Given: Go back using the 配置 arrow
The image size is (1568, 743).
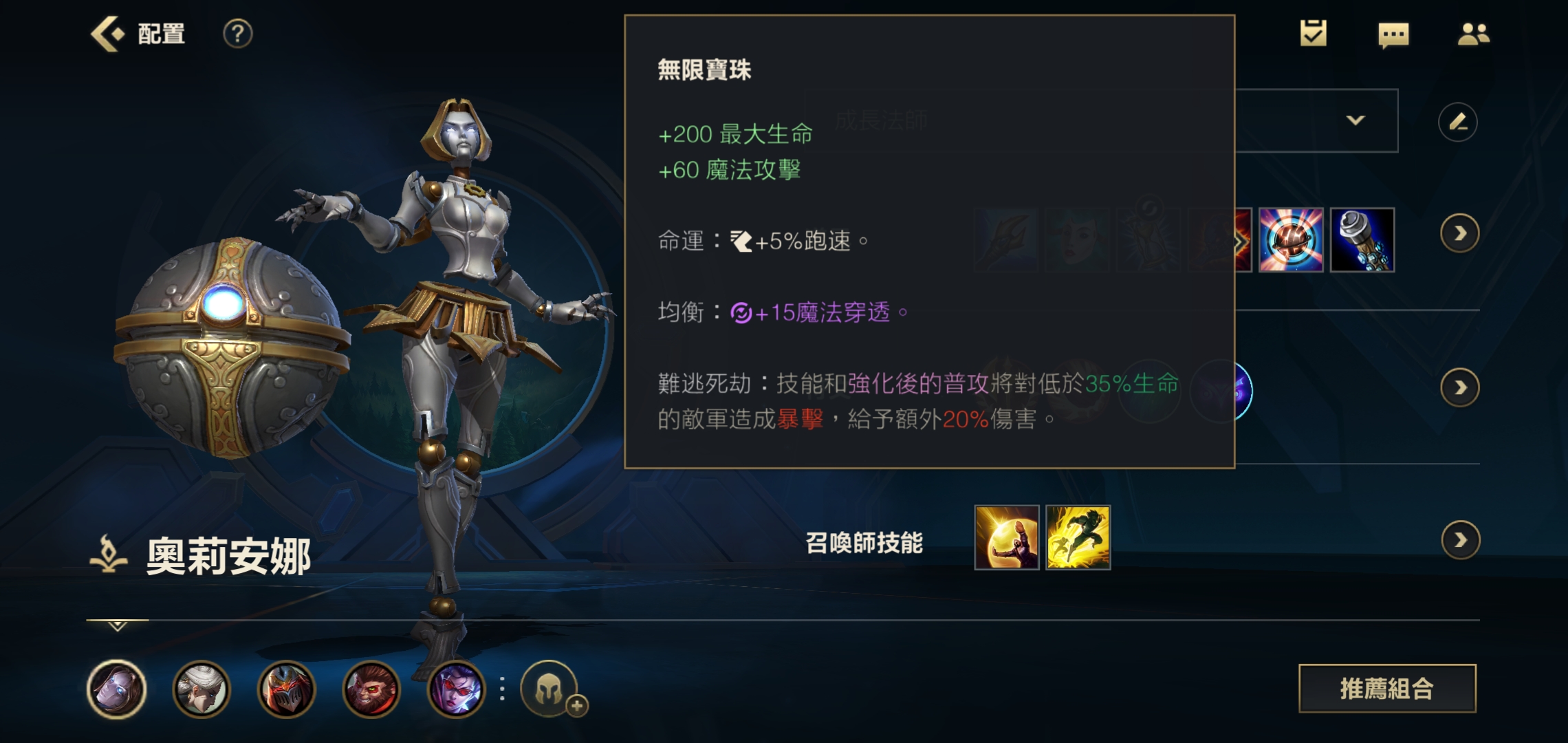Looking at the screenshot, I should [x=108, y=33].
